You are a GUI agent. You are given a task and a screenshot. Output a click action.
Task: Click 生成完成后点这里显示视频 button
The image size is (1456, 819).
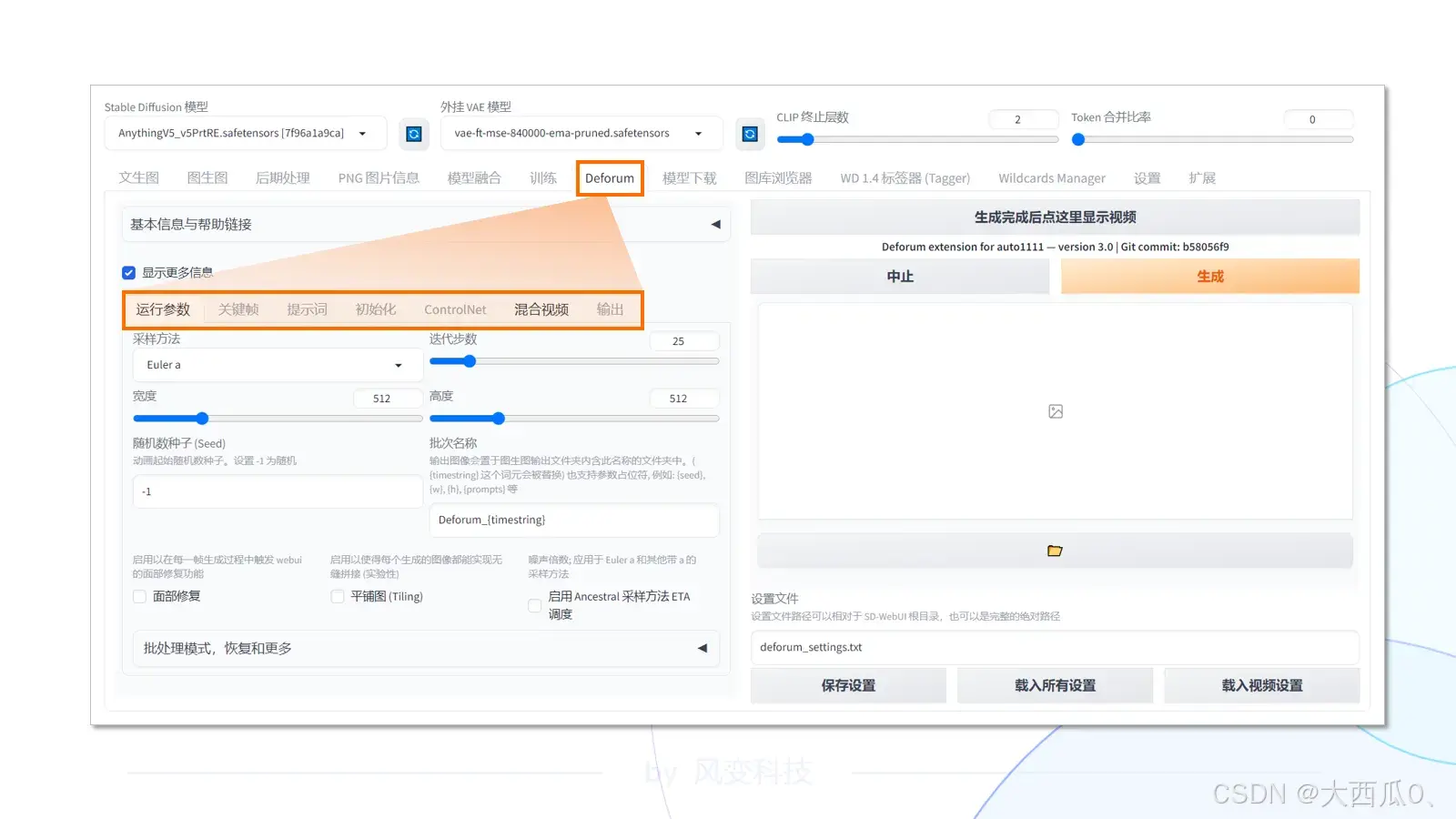pos(1055,217)
